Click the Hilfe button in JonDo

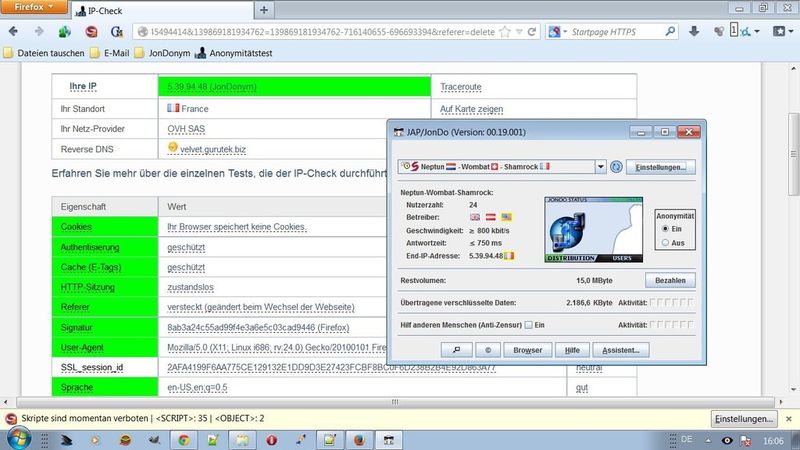tap(572, 350)
